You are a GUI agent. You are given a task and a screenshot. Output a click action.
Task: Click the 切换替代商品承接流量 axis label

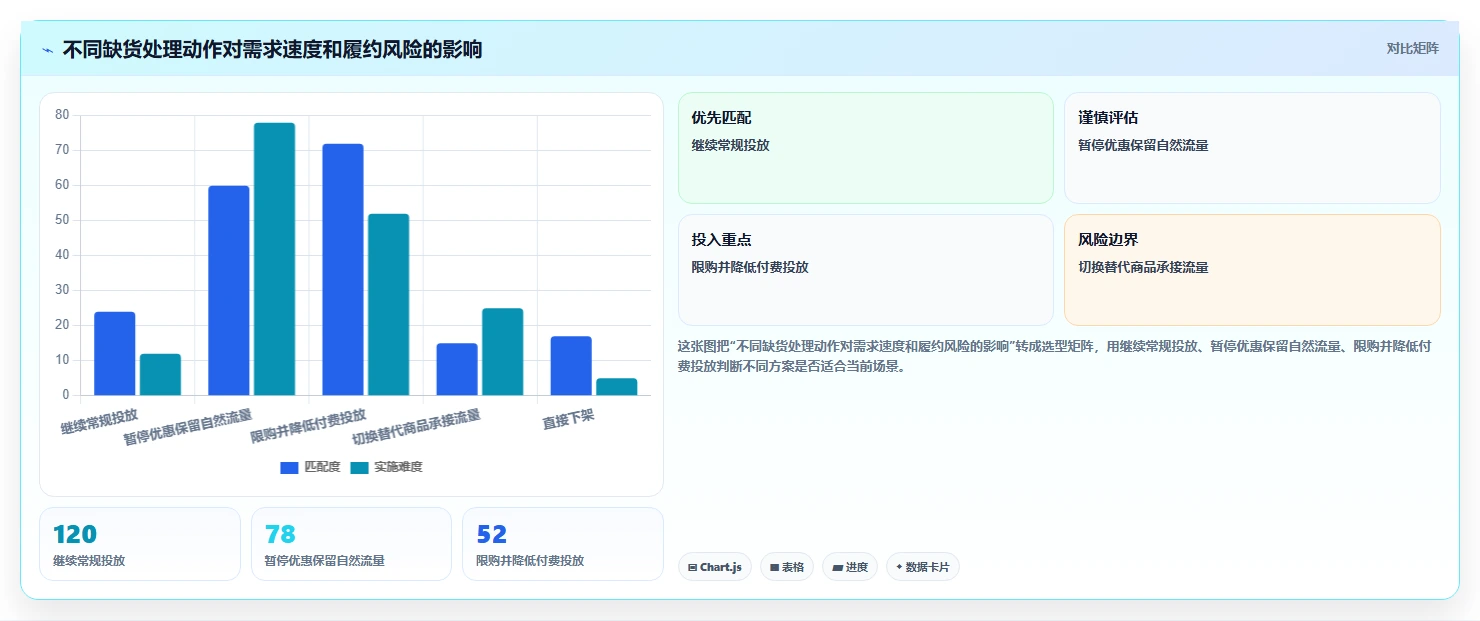416,427
